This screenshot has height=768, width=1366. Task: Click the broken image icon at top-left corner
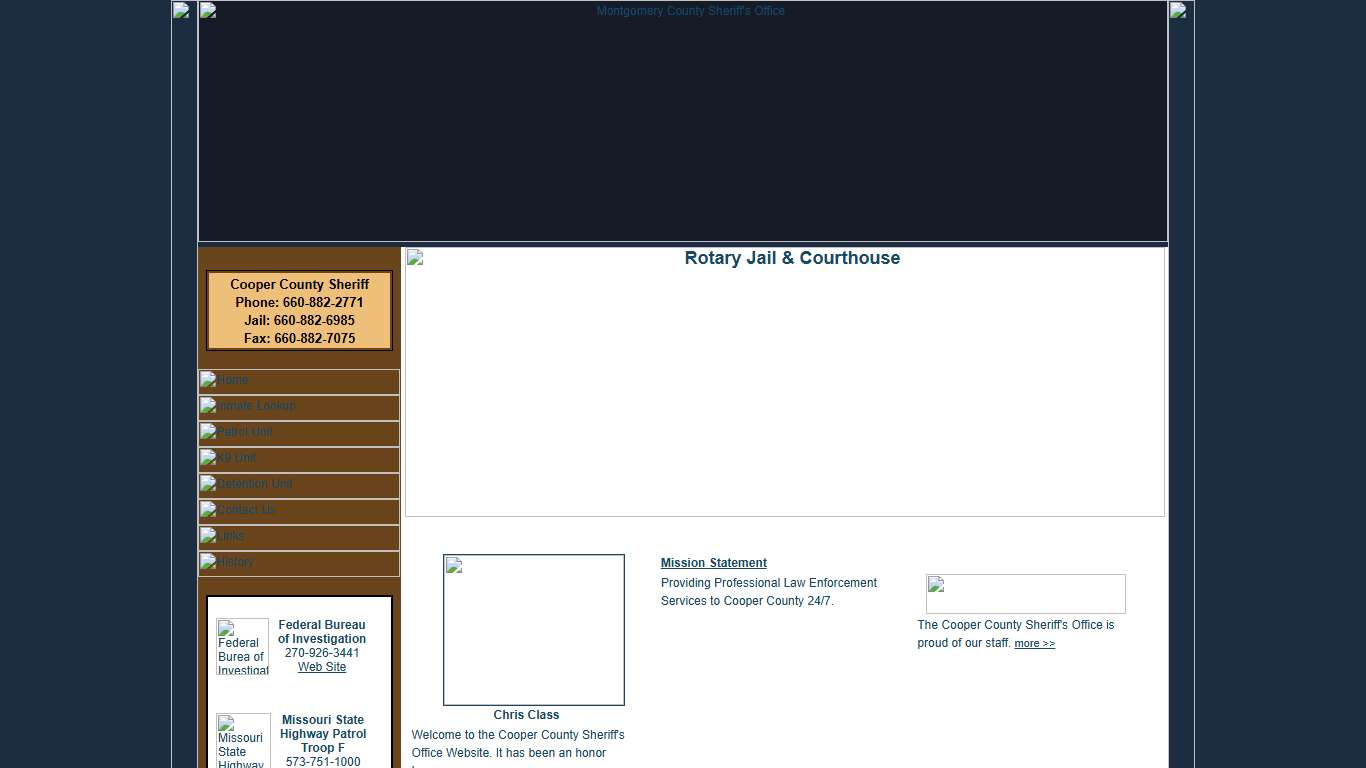[x=181, y=11]
